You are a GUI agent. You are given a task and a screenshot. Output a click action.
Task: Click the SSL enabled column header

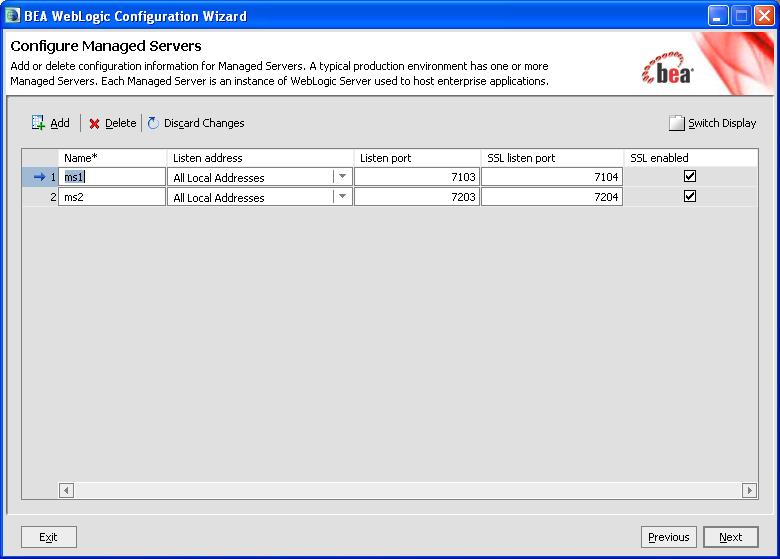pos(691,158)
